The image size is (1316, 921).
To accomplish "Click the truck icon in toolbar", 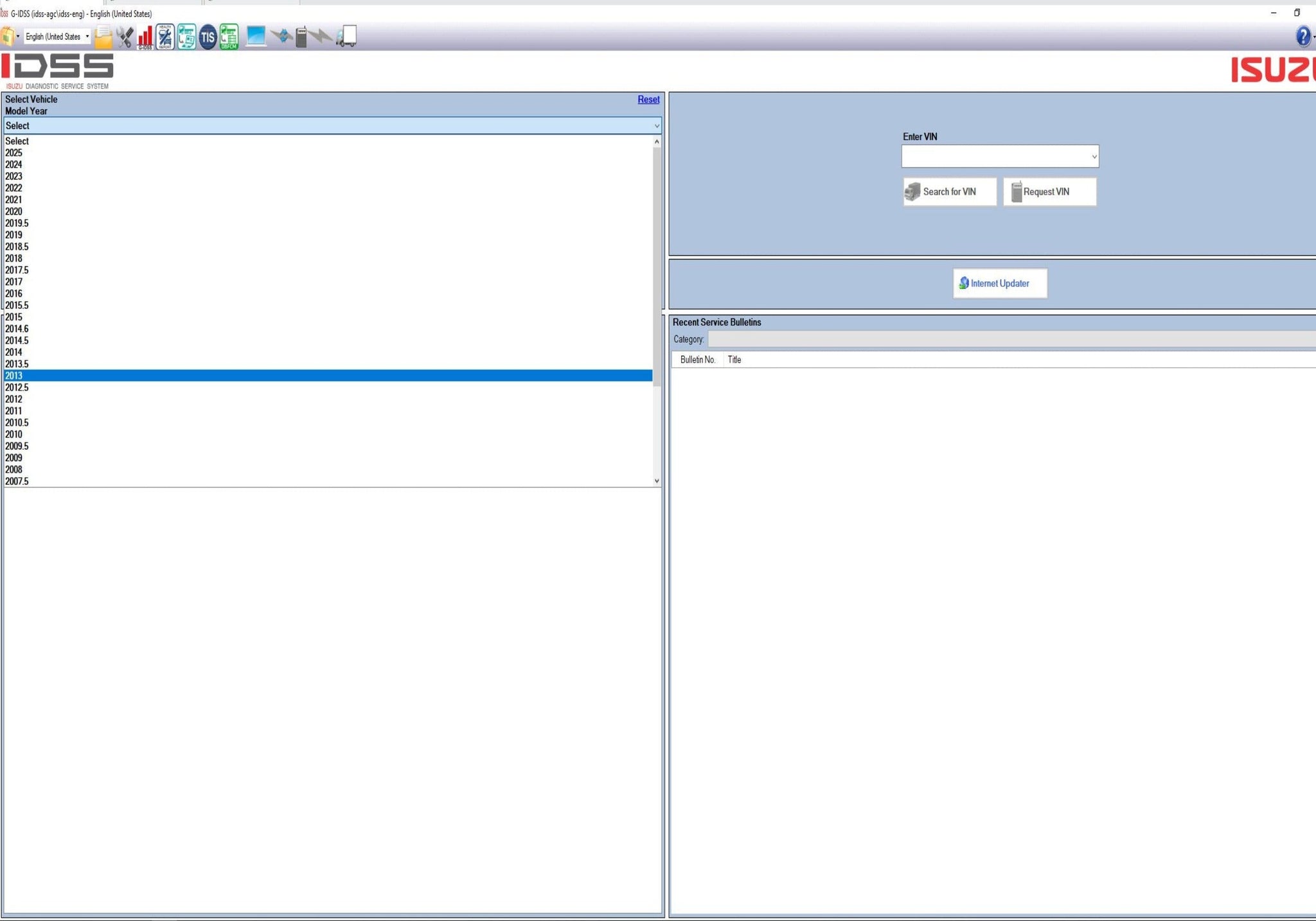I will pos(347,36).
